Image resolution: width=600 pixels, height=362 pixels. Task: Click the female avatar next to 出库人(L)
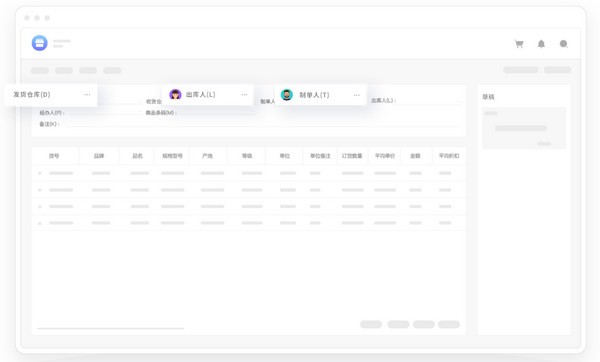[x=175, y=95]
